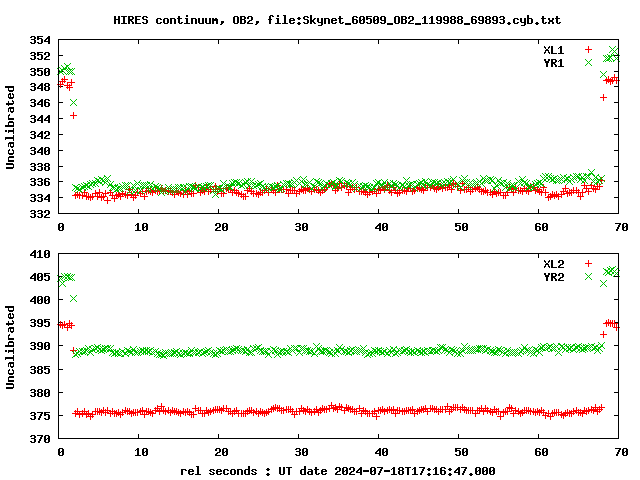Image resolution: width=640 pixels, height=480 pixels.
Task: Click the YR2 legend label
Action: tap(553, 277)
